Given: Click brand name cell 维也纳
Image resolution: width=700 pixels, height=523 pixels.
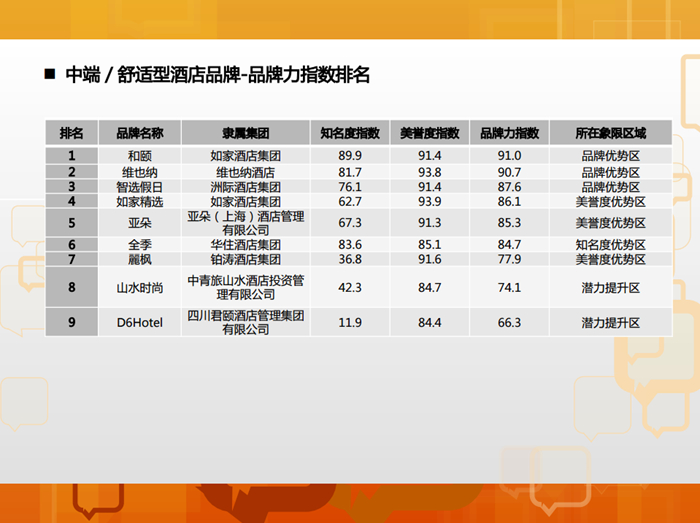Looking at the screenshot, I should coord(140,172).
